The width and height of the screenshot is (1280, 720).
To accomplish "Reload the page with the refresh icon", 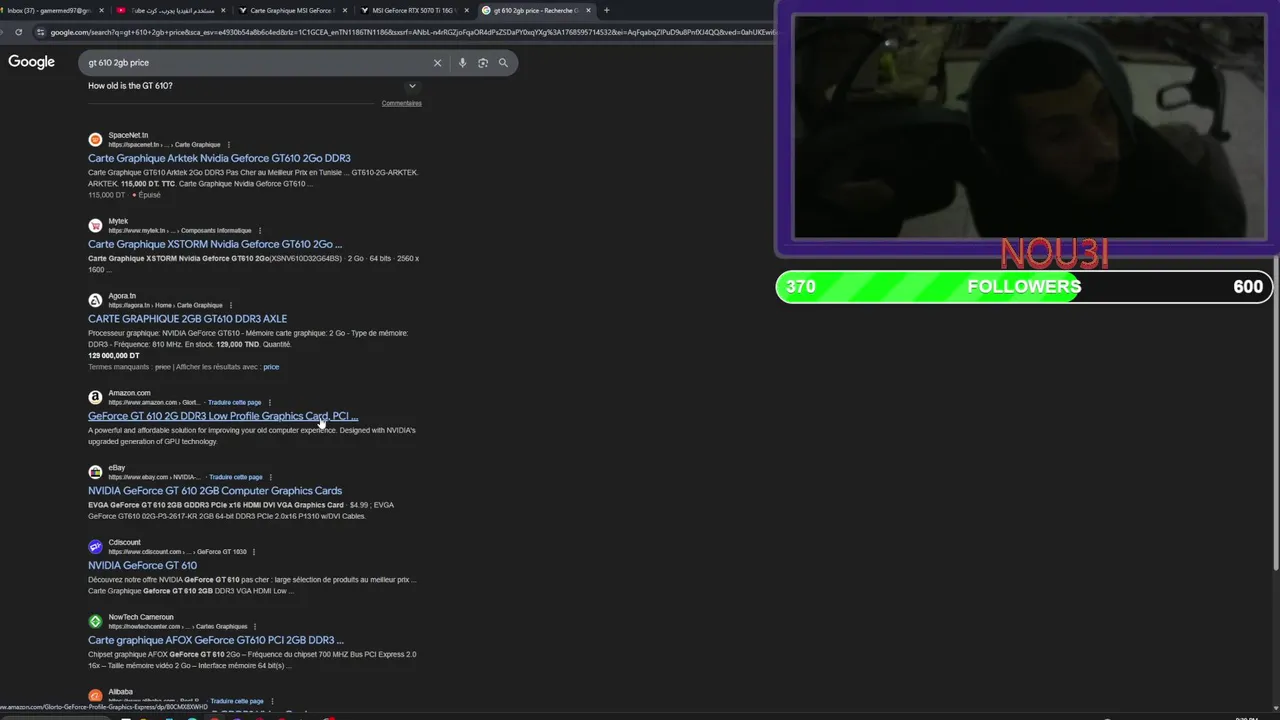I will (x=18, y=32).
